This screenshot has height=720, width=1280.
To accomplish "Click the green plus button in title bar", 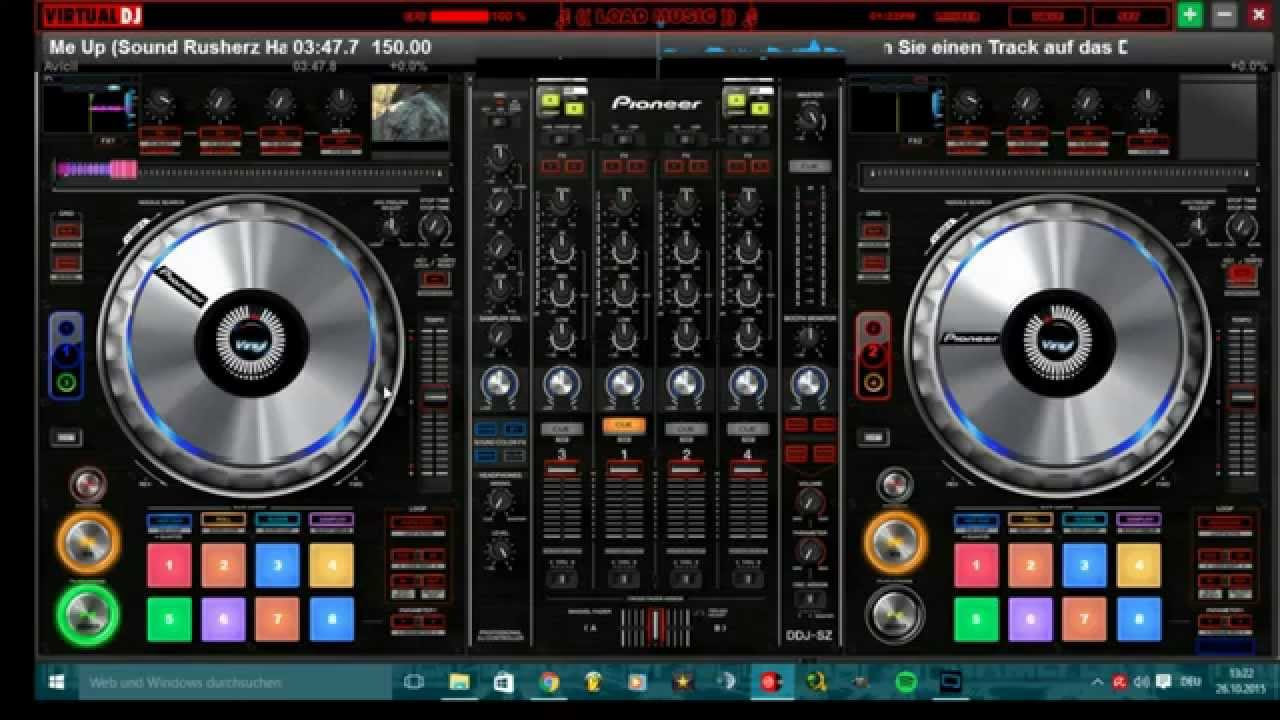I will tap(1190, 15).
